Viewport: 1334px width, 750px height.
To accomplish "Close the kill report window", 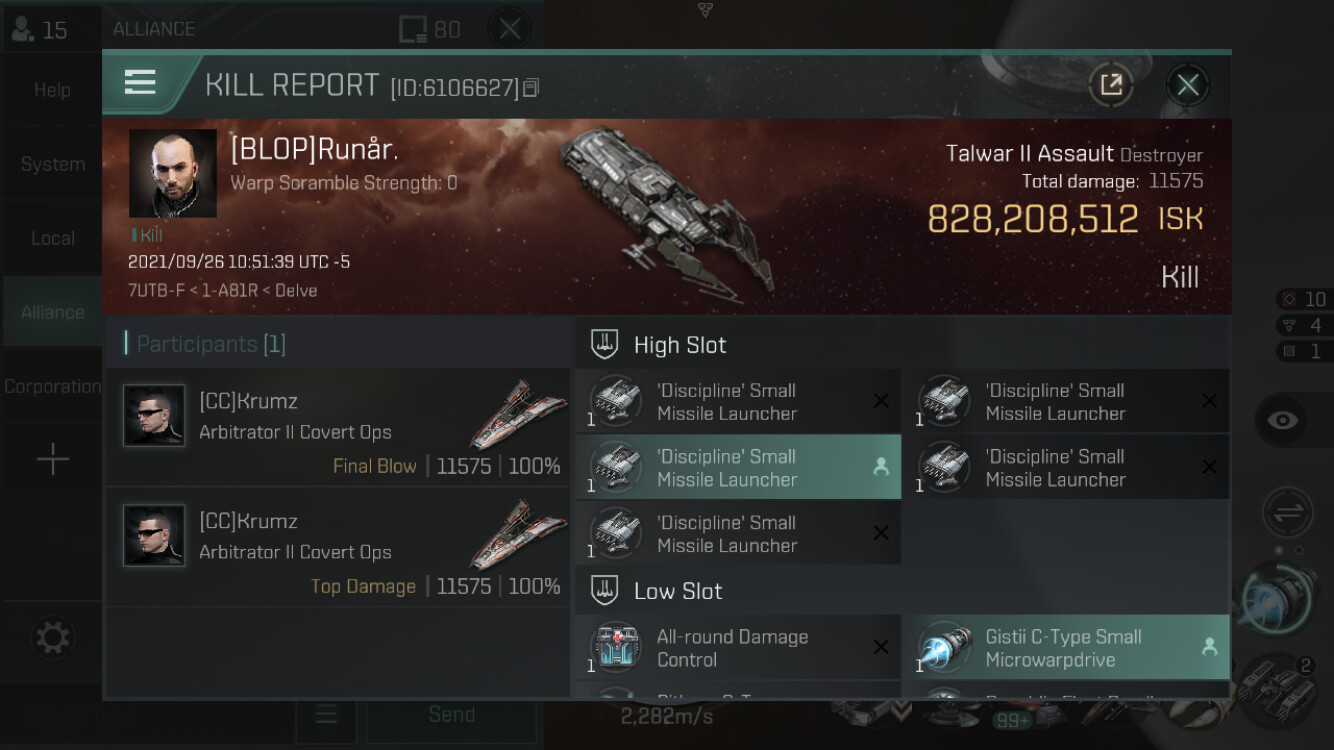I will [1187, 85].
